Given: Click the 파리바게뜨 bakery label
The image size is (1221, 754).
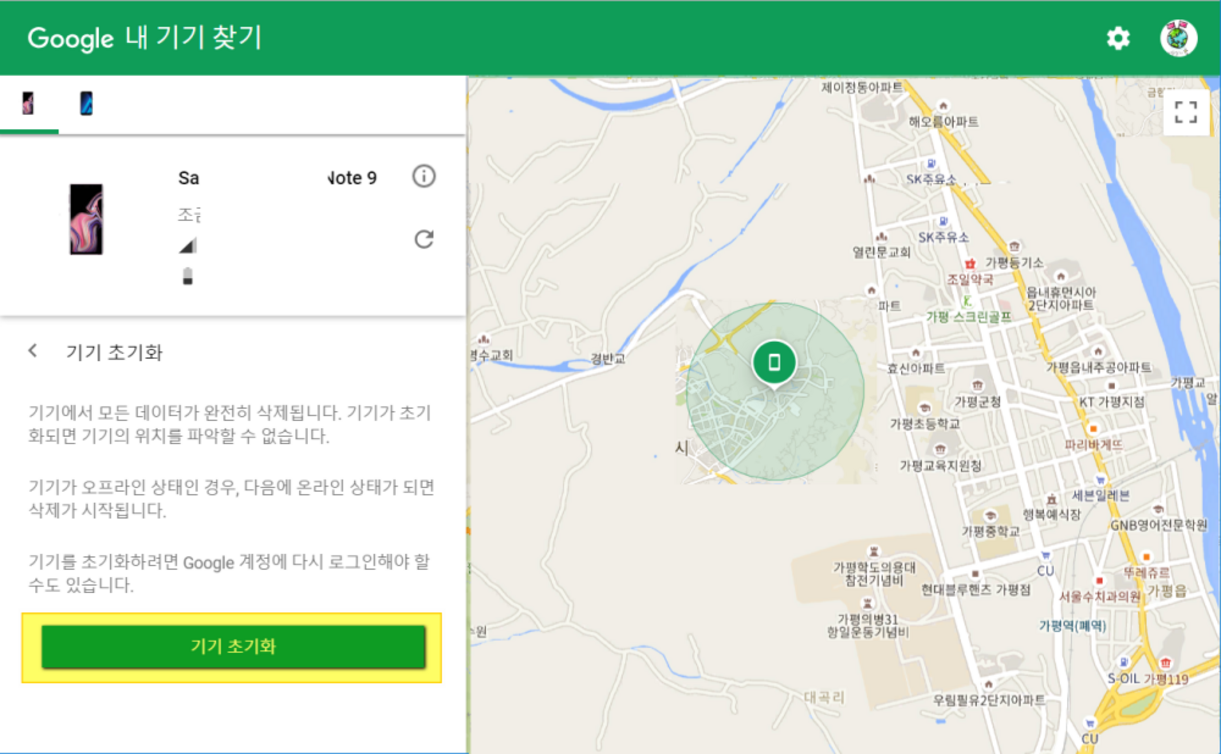Looking at the screenshot, I should coord(1093,444).
